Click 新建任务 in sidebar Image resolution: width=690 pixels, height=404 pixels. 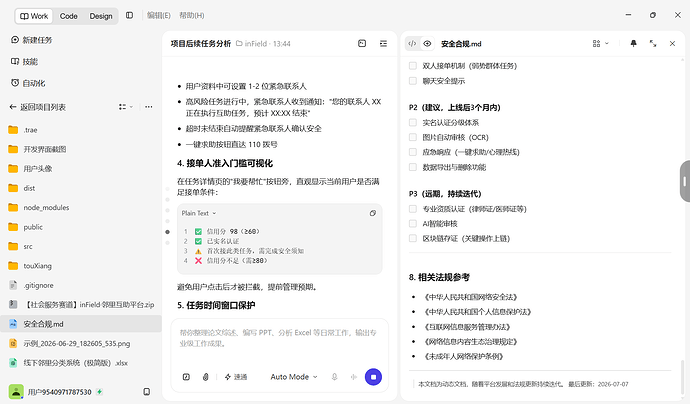(31, 40)
